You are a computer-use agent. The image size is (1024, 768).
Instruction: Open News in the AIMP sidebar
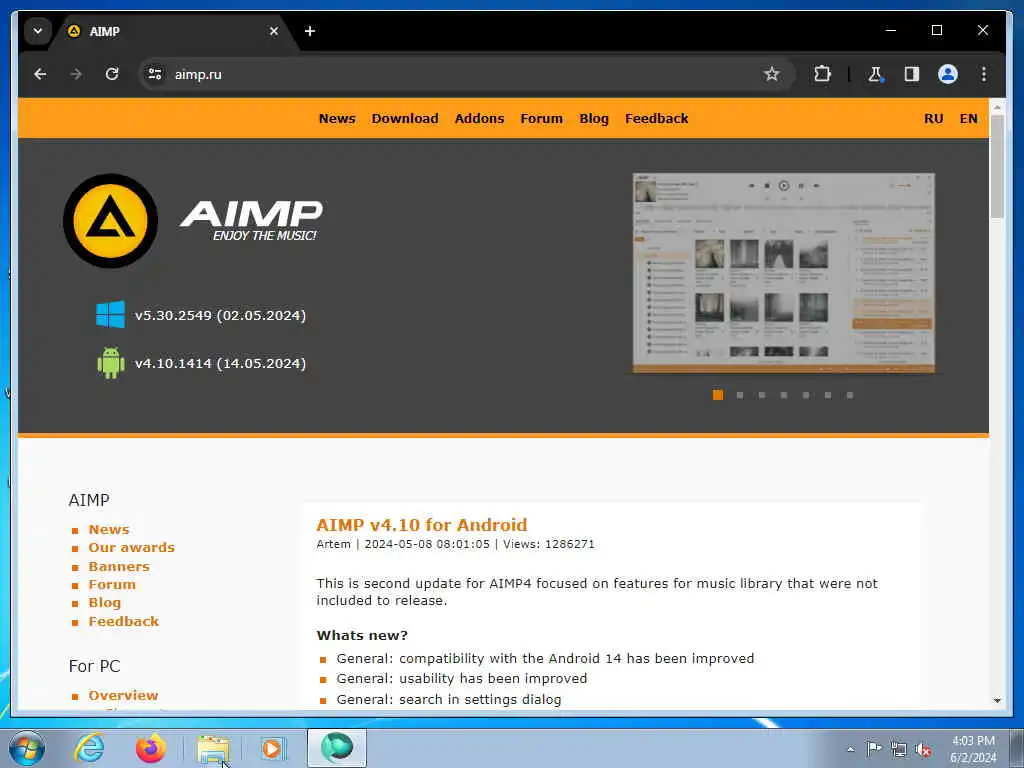point(109,530)
